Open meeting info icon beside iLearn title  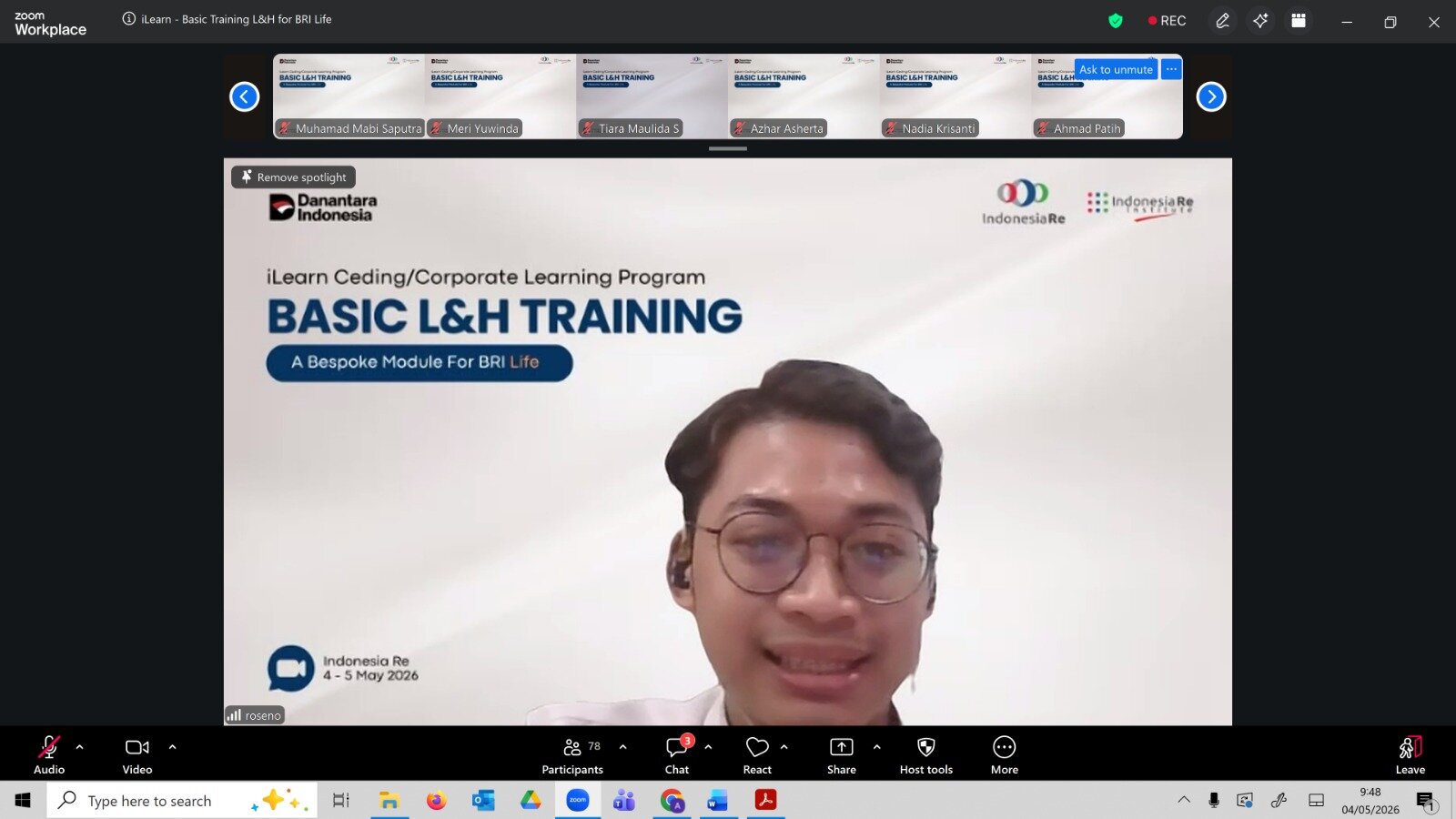[129, 19]
